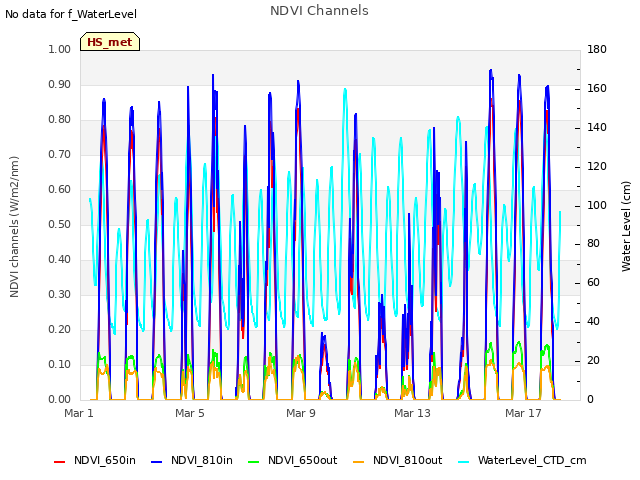
Task: Select the NDVI_810in legend label
Action: (202, 460)
